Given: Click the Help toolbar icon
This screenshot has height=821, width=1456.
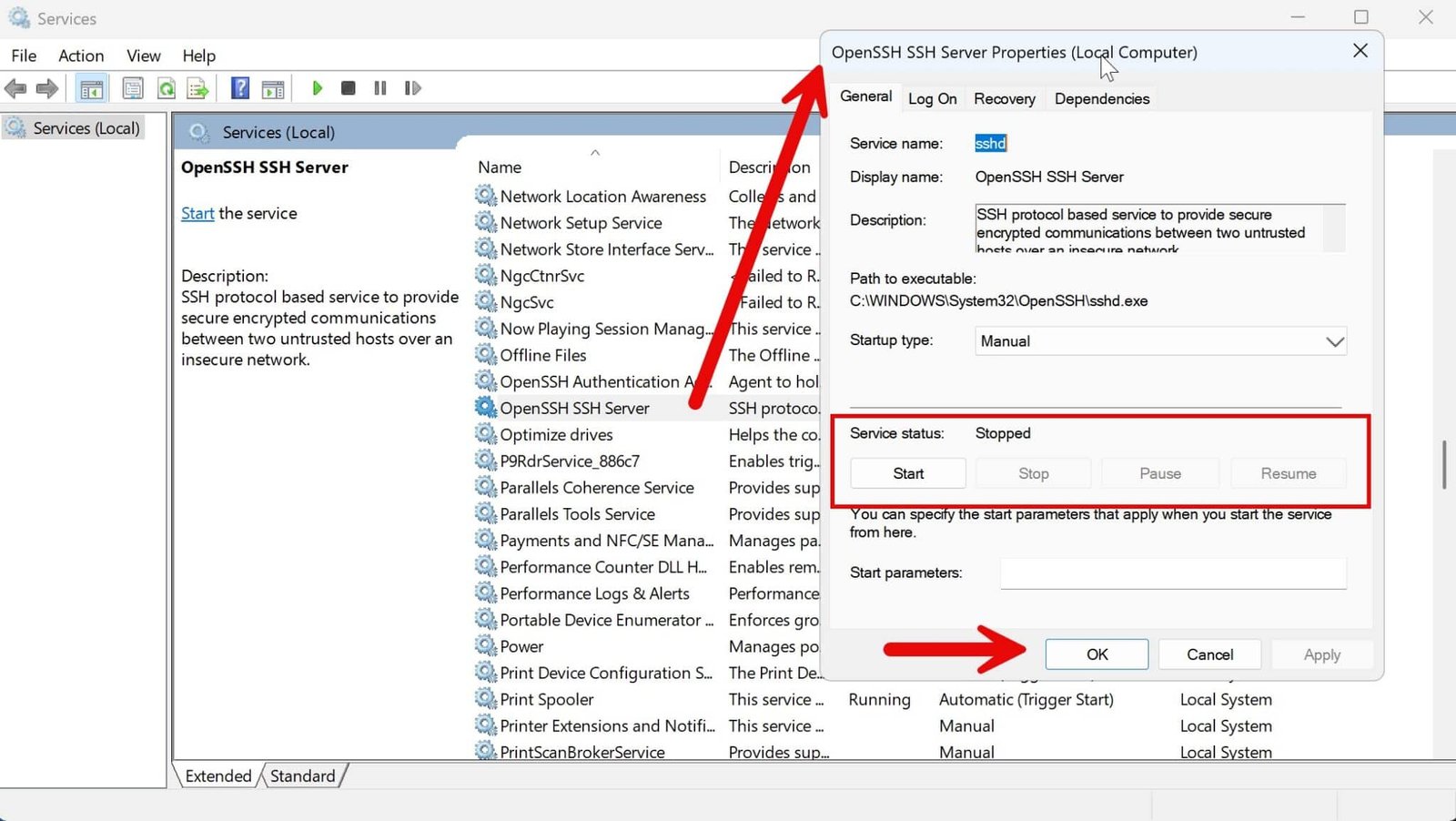Looking at the screenshot, I should click(239, 88).
